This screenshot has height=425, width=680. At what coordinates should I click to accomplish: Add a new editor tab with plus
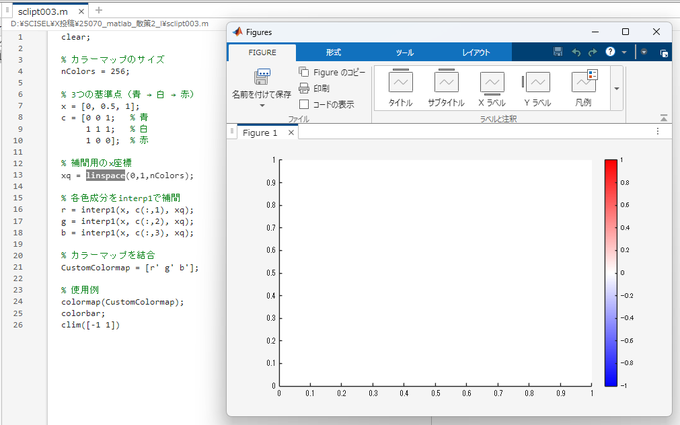[x=98, y=10]
